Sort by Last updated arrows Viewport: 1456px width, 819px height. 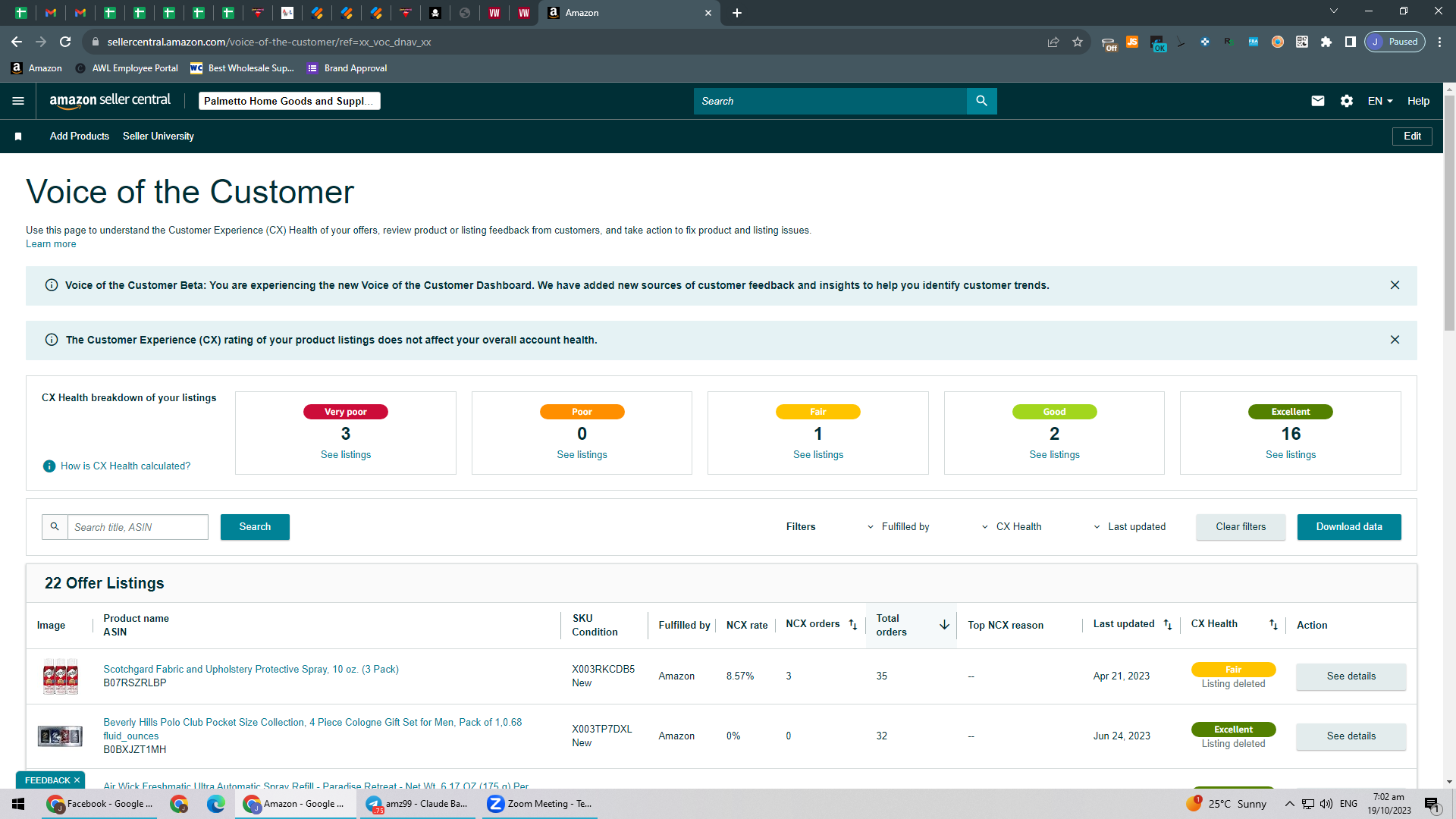(x=1168, y=625)
